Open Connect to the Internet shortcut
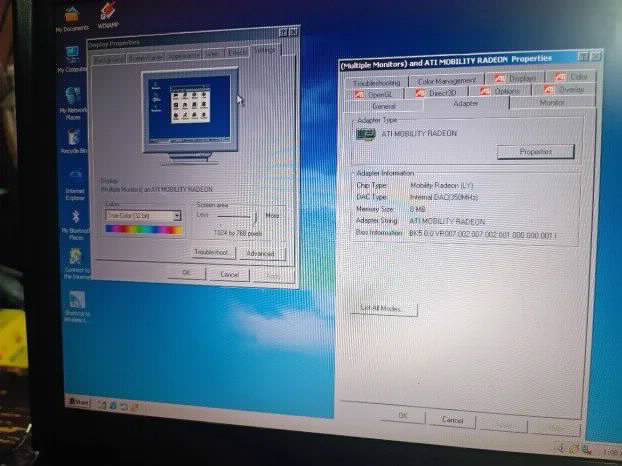Viewport: 622px width, 466px height. tap(77, 263)
